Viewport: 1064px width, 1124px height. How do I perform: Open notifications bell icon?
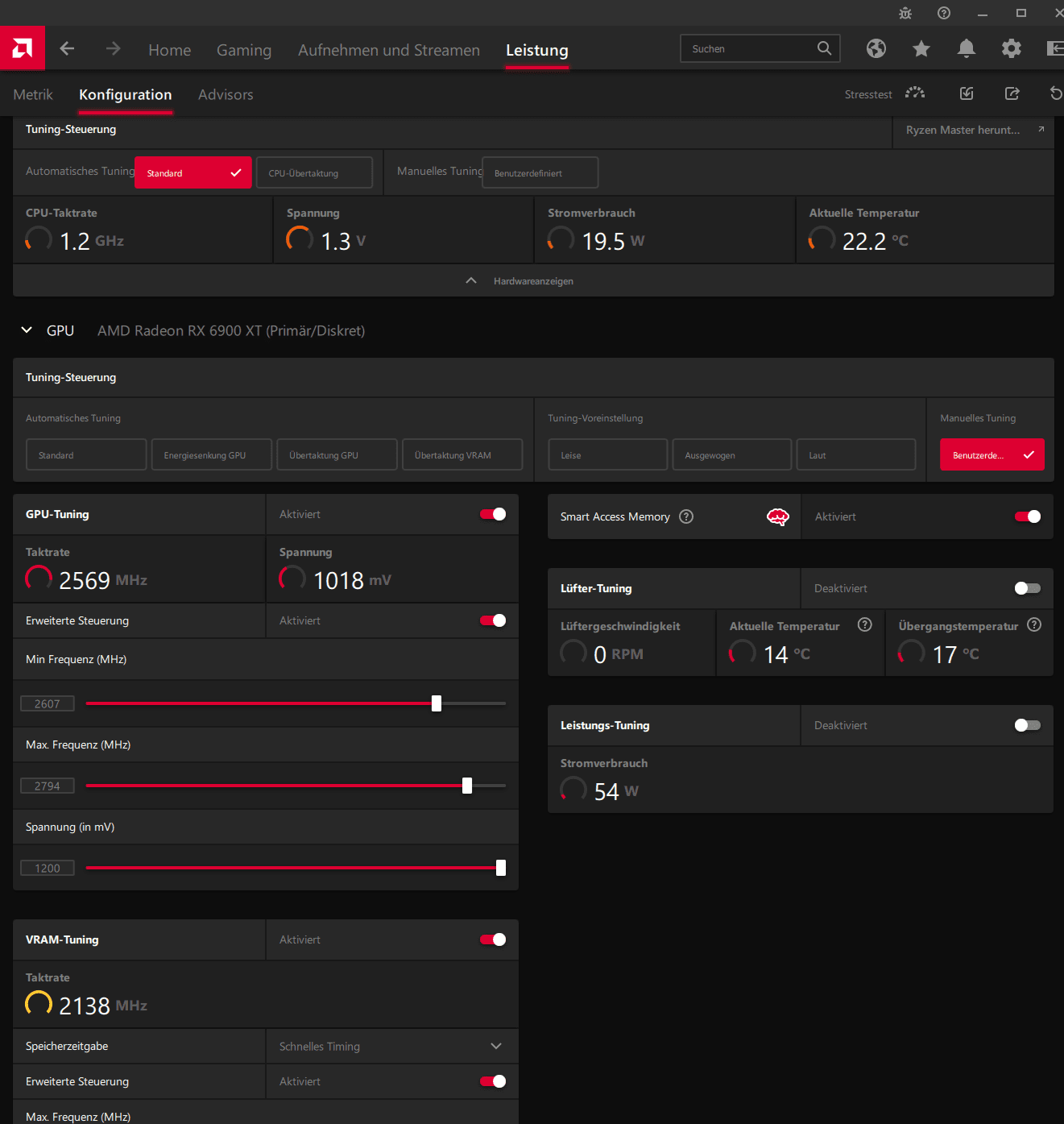point(967,49)
